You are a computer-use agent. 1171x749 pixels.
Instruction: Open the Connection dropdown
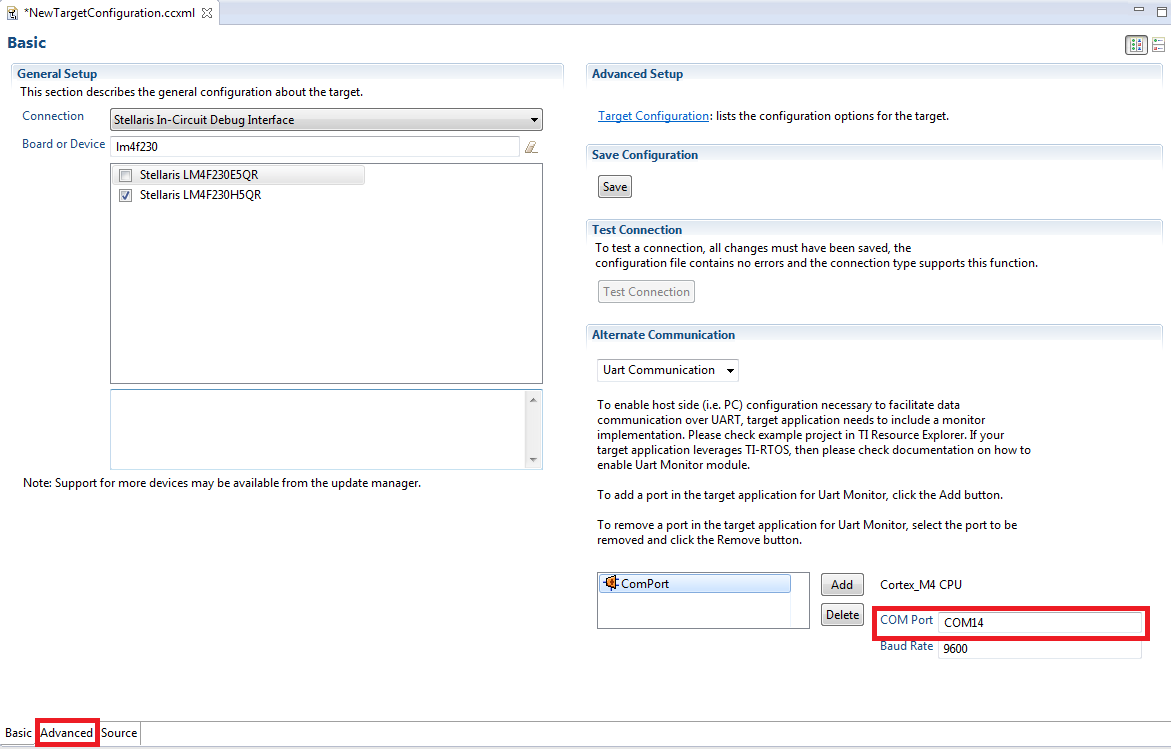click(x=326, y=119)
